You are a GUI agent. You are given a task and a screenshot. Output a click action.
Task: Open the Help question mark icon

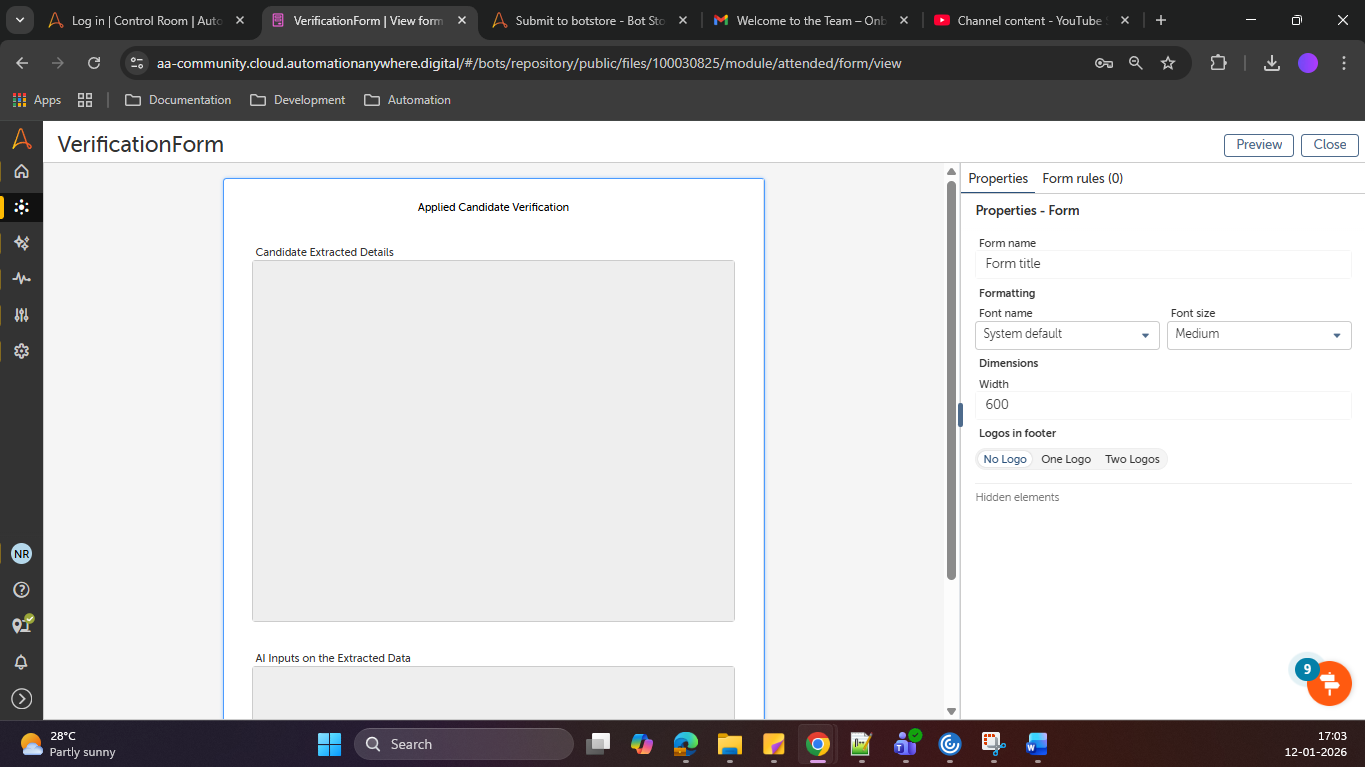pyautogui.click(x=21, y=590)
